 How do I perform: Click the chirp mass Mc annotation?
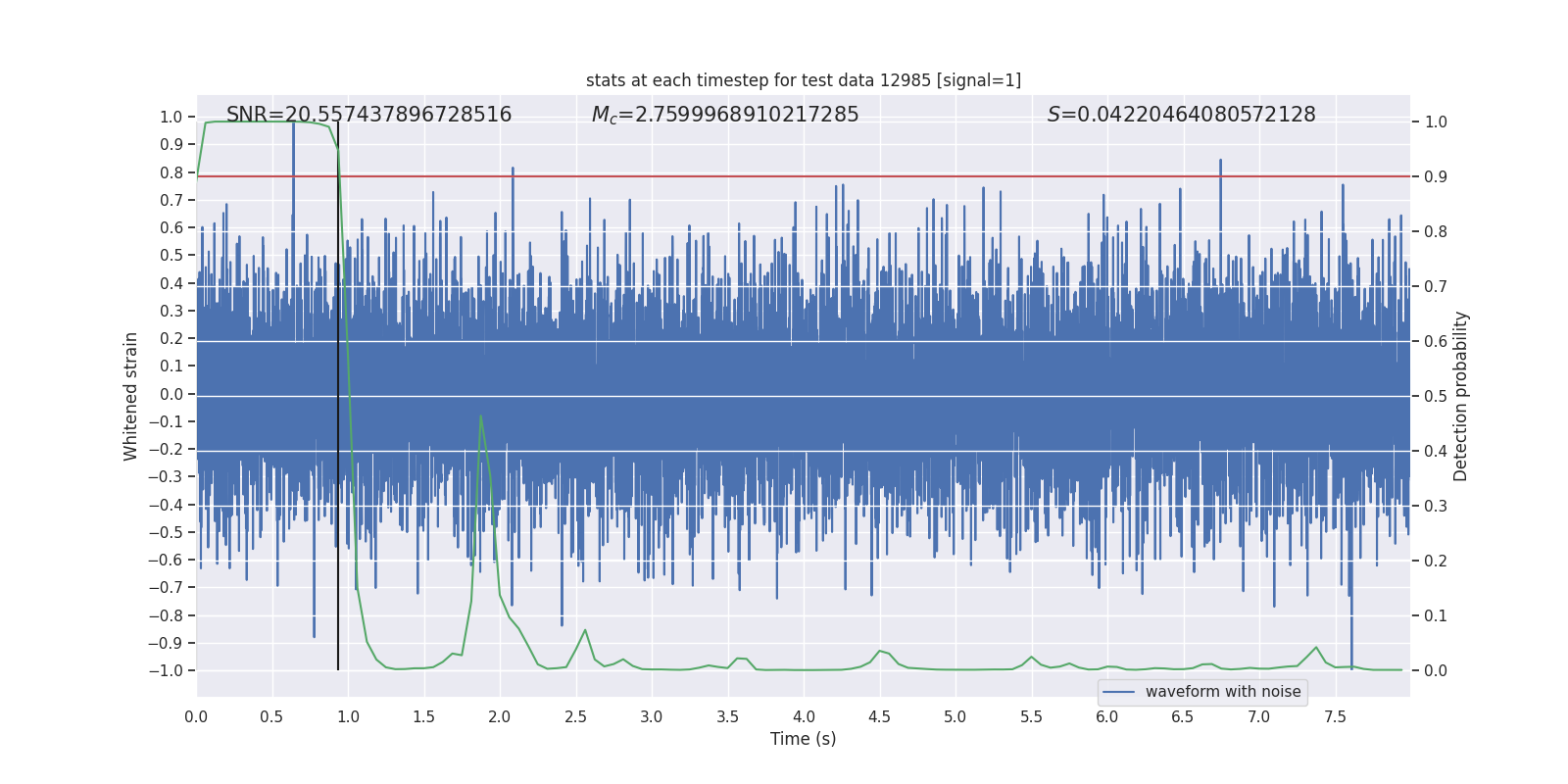(724, 115)
